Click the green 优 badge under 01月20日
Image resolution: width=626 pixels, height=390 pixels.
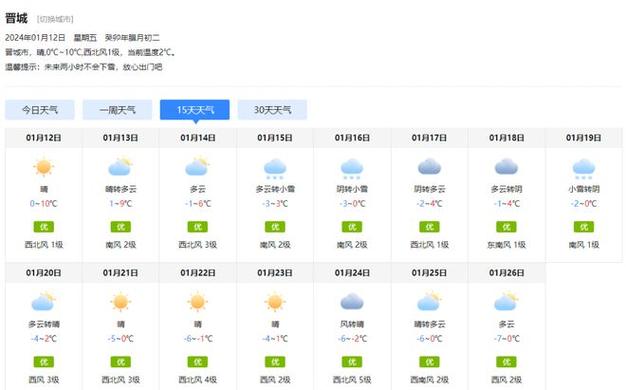(x=44, y=362)
